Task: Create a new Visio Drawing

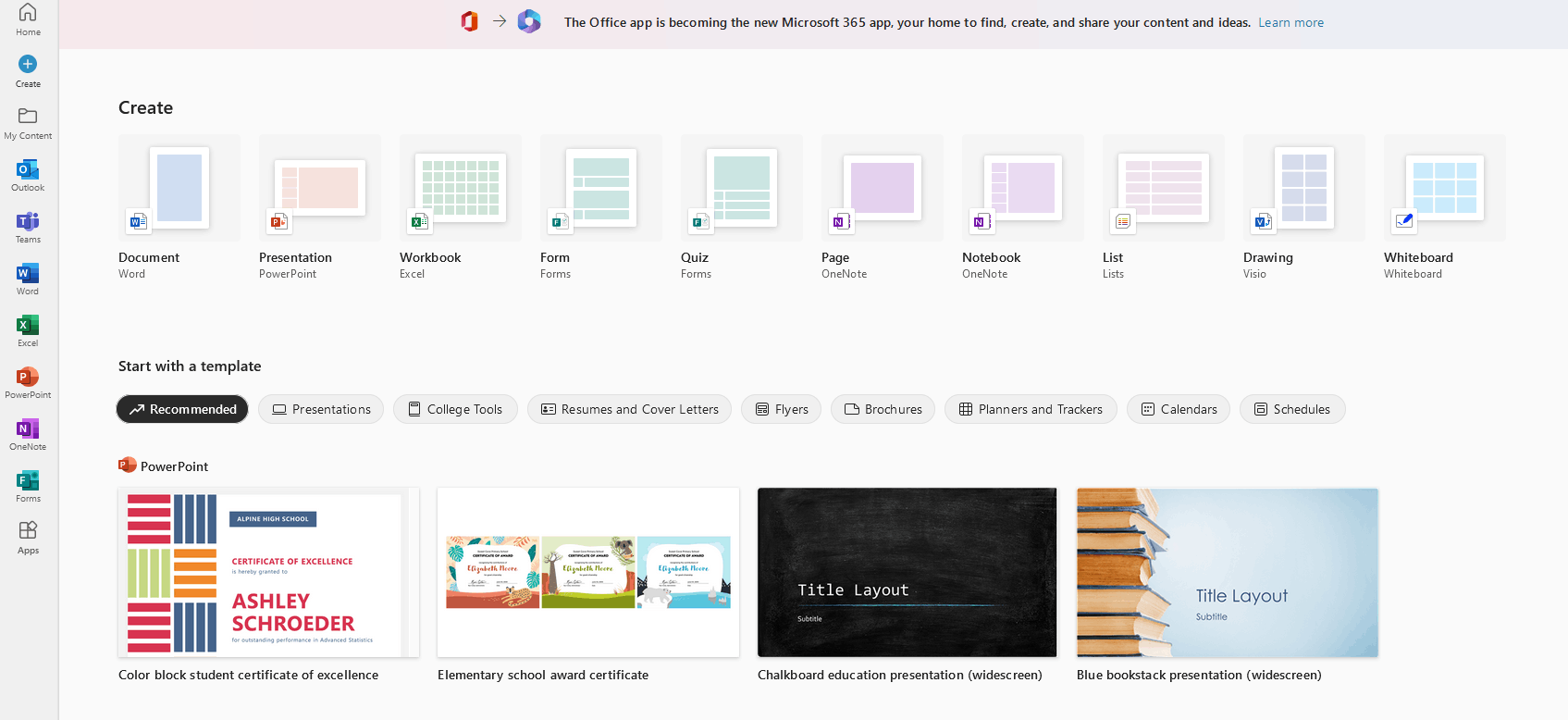Action: [1304, 207]
